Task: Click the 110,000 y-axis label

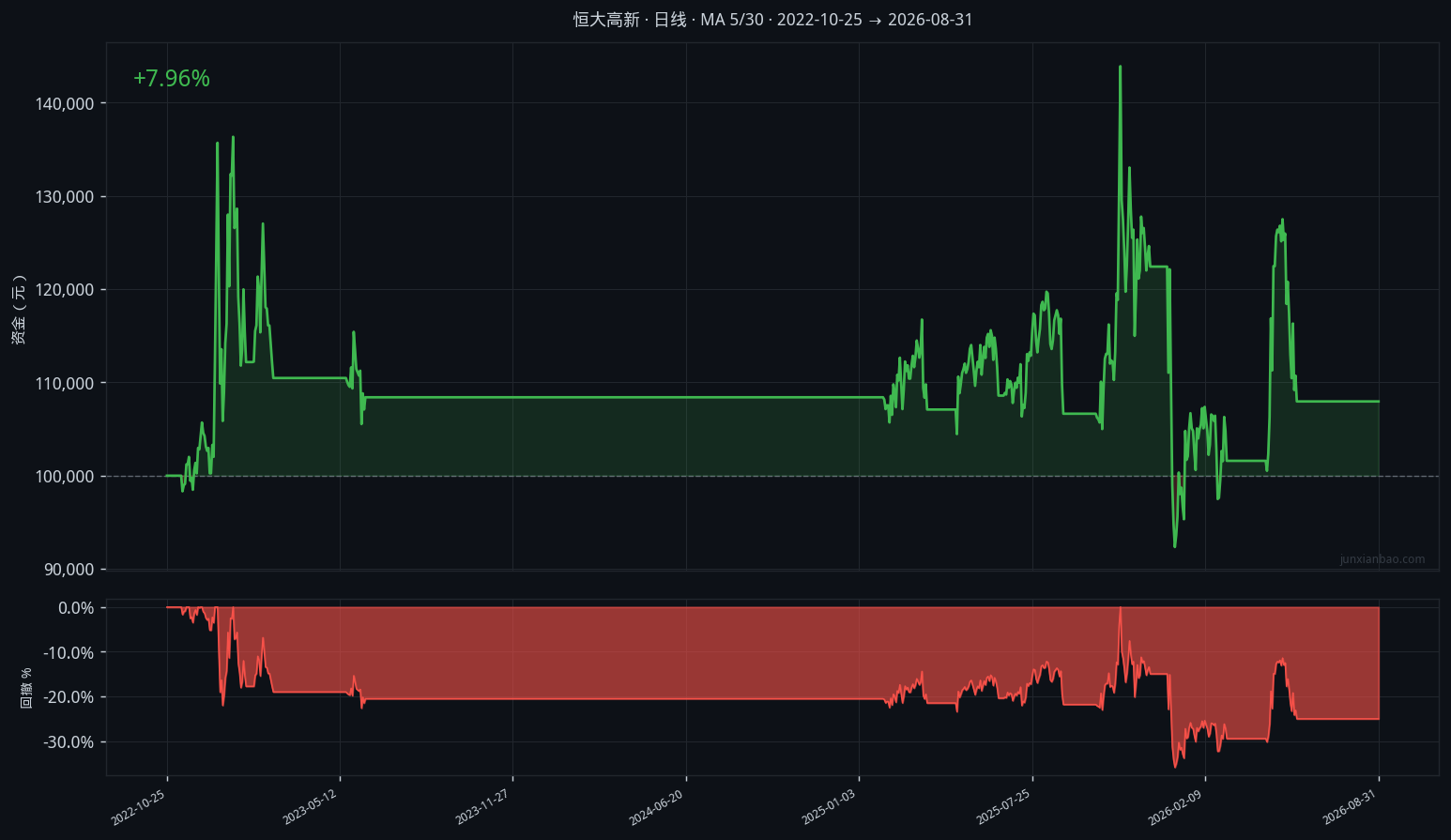Action: [65, 383]
